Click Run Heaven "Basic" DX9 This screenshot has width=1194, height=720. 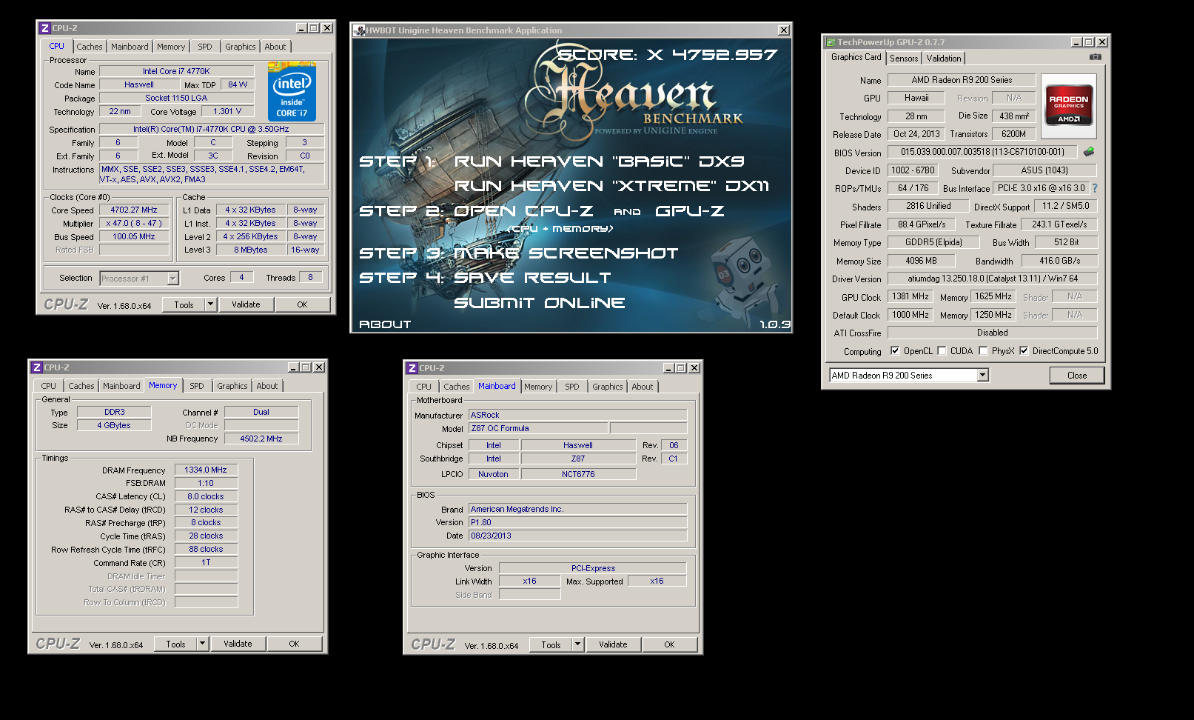point(599,161)
